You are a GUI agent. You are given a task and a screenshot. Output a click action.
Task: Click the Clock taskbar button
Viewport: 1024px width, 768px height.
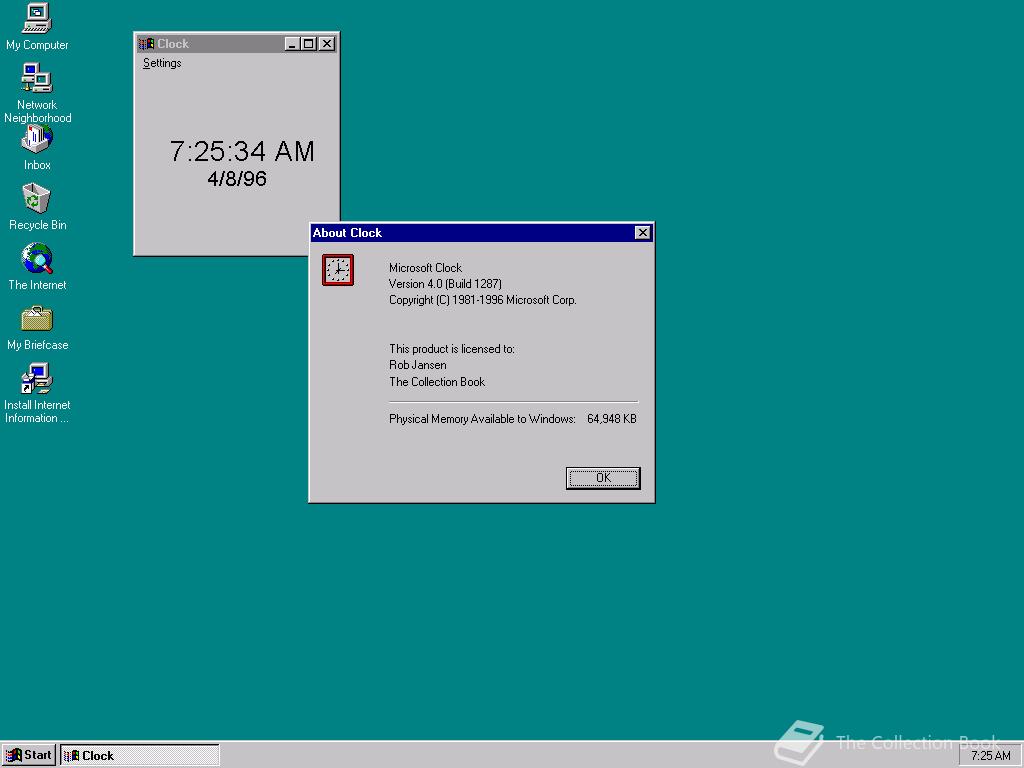140,756
